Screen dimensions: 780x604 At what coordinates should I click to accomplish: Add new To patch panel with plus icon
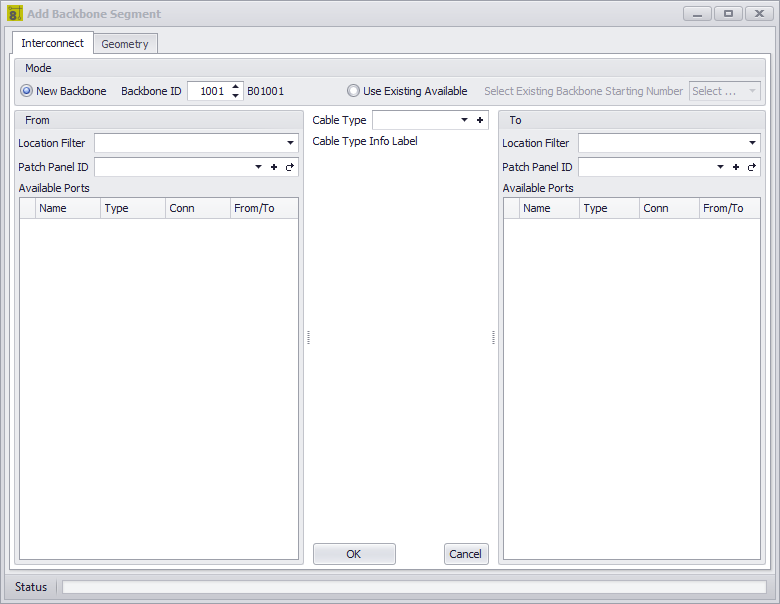click(736, 167)
